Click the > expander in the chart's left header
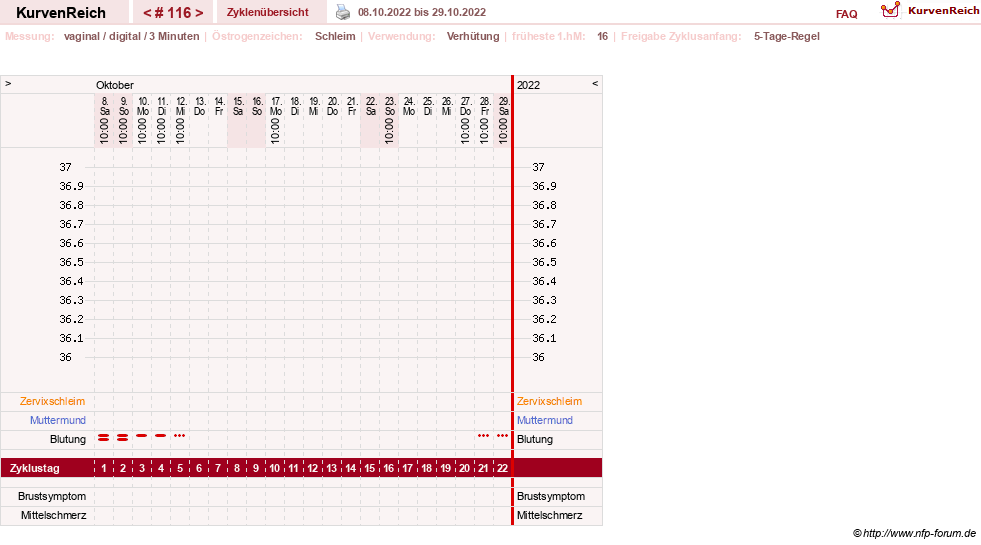The image size is (981, 545). pos(8,83)
